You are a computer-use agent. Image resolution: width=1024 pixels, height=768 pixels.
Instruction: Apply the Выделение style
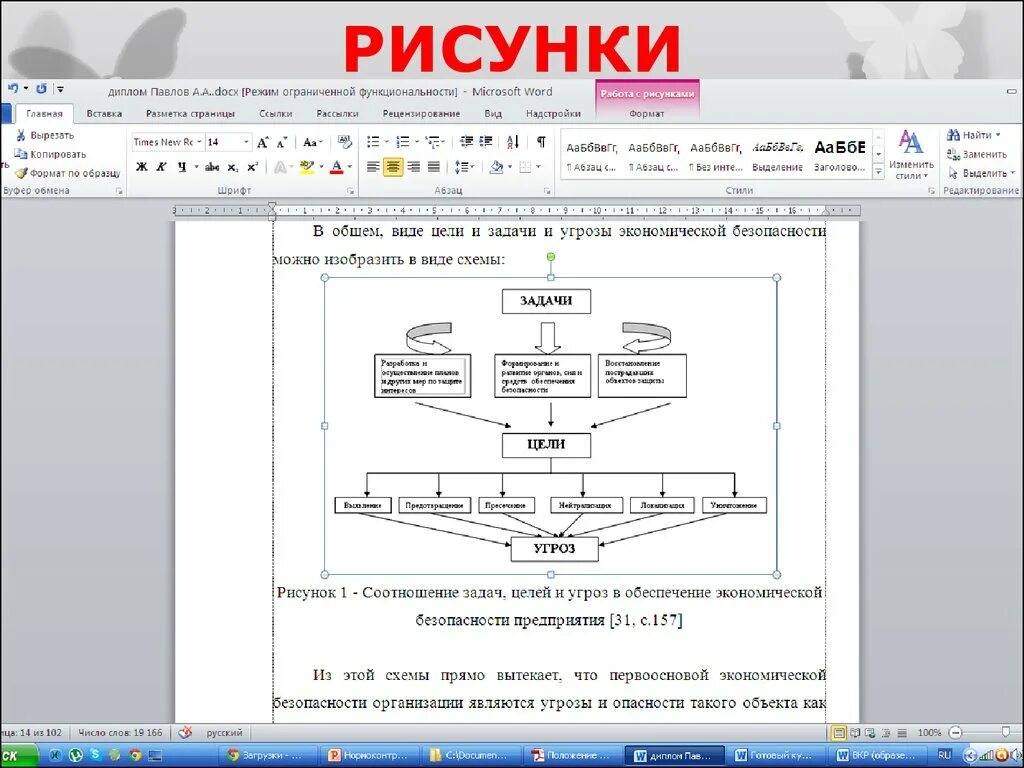coord(777,156)
